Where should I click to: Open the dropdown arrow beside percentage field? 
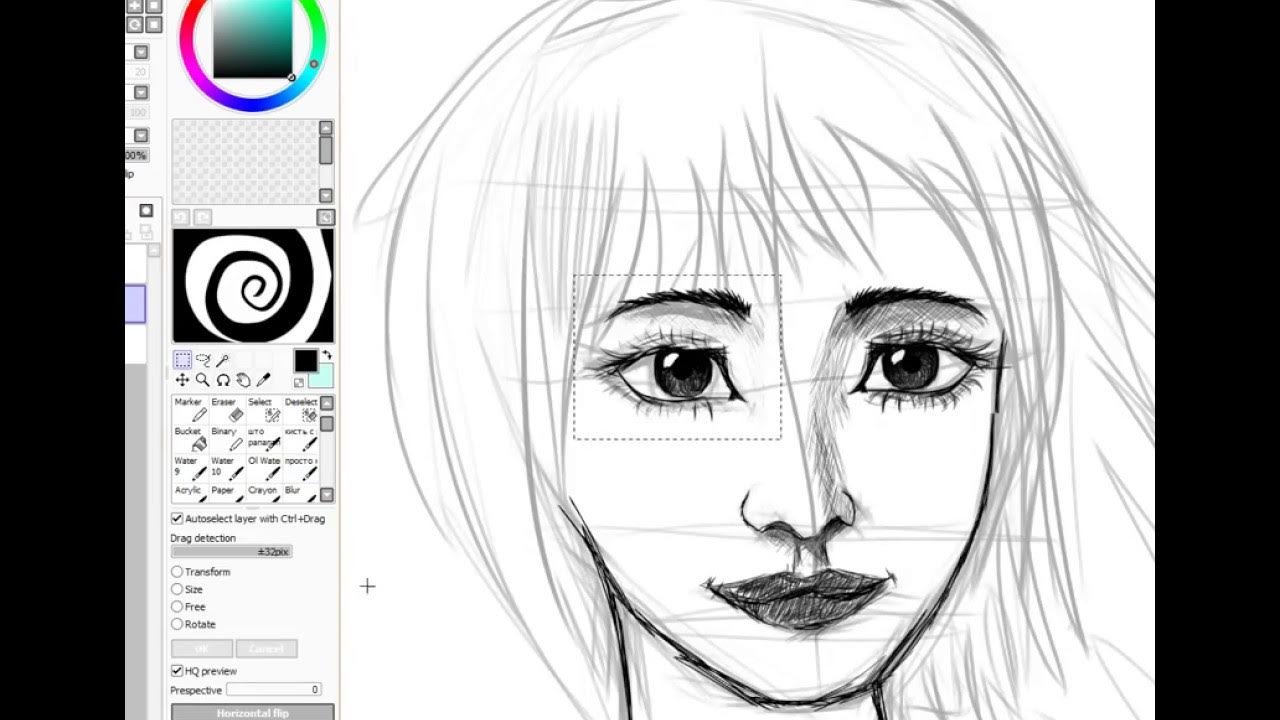tap(141, 135)
